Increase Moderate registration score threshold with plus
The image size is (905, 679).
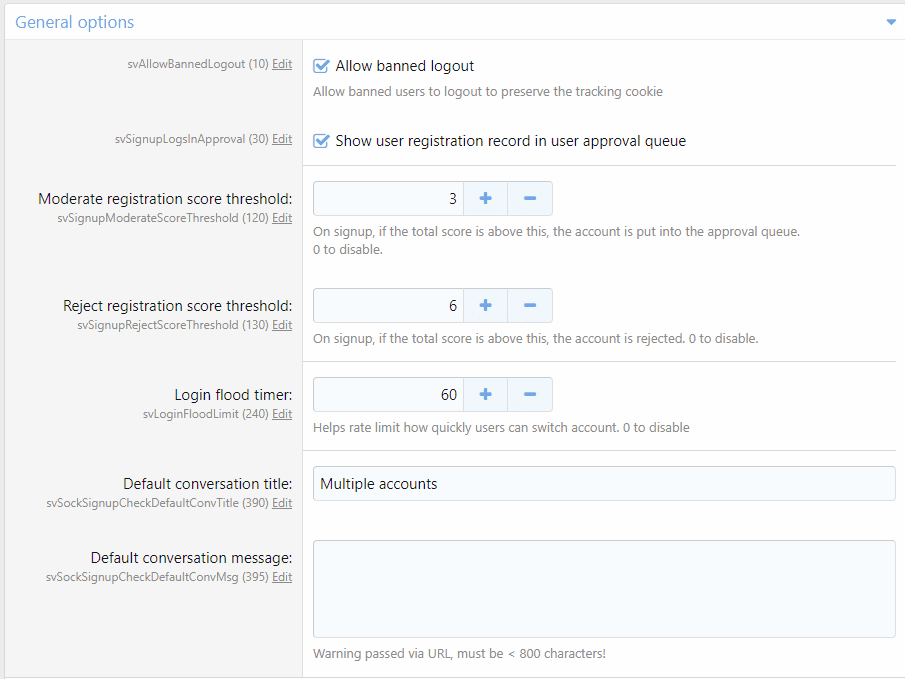pyautogui.click(x=485, y=199)
